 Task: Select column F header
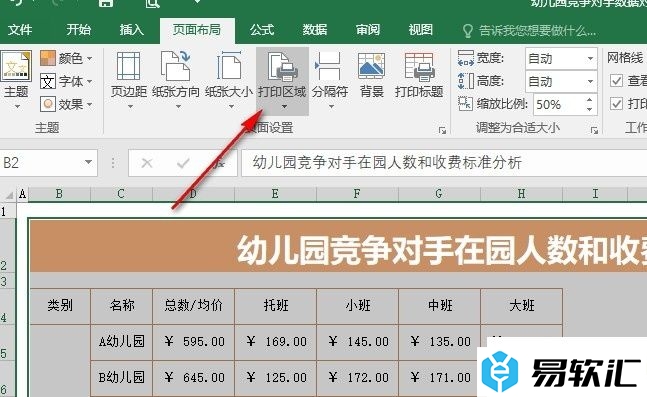pos(357,194)
